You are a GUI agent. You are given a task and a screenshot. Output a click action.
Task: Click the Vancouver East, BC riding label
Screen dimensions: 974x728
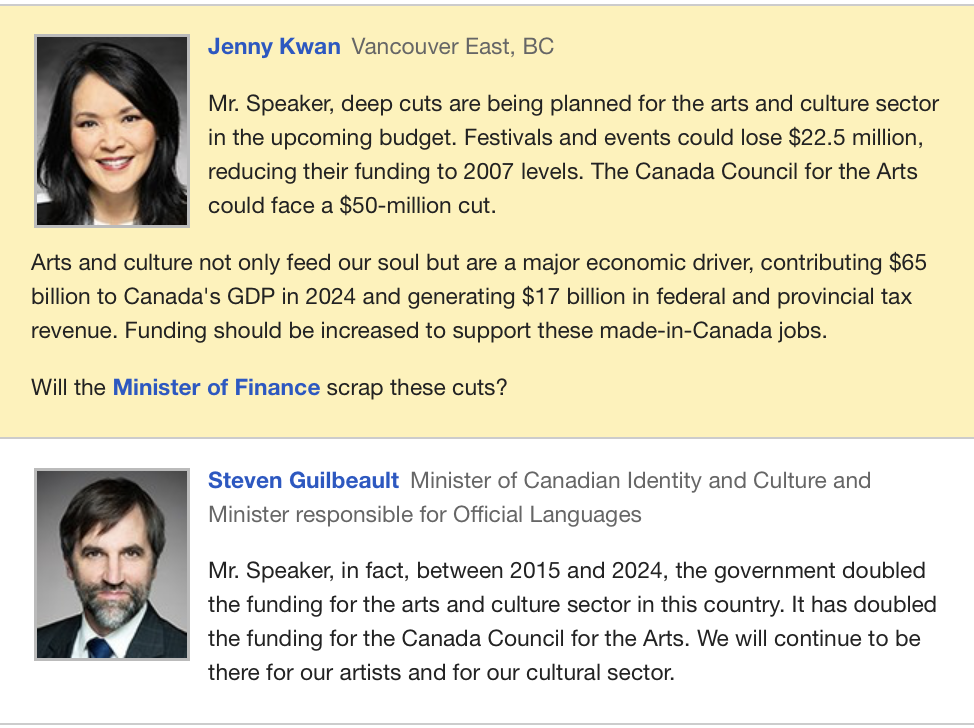(452, 47)
